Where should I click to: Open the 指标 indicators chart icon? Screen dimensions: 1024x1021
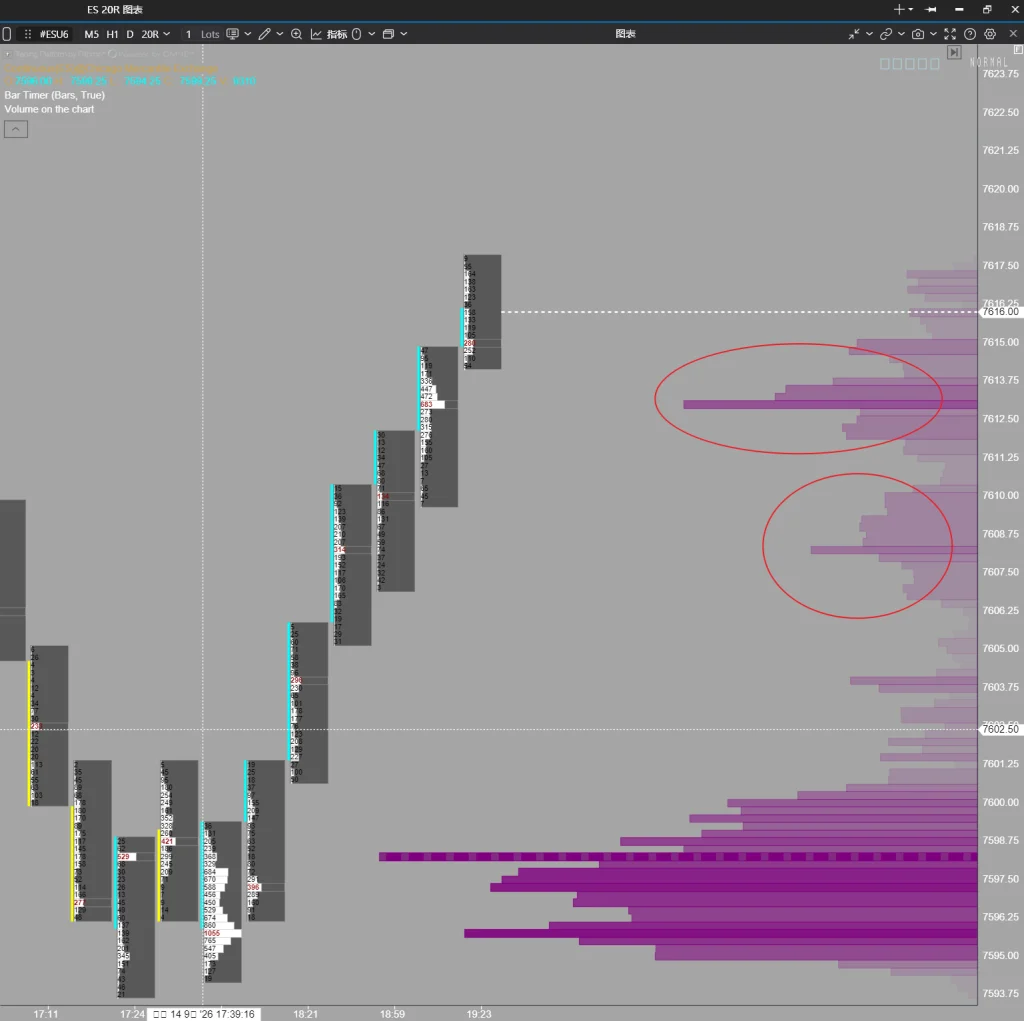[316, 34]
